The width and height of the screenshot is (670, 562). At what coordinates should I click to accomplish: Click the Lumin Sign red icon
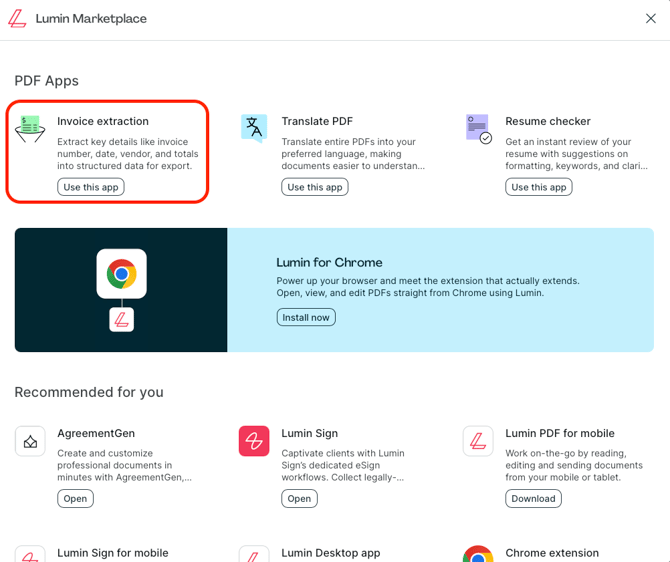254,441
